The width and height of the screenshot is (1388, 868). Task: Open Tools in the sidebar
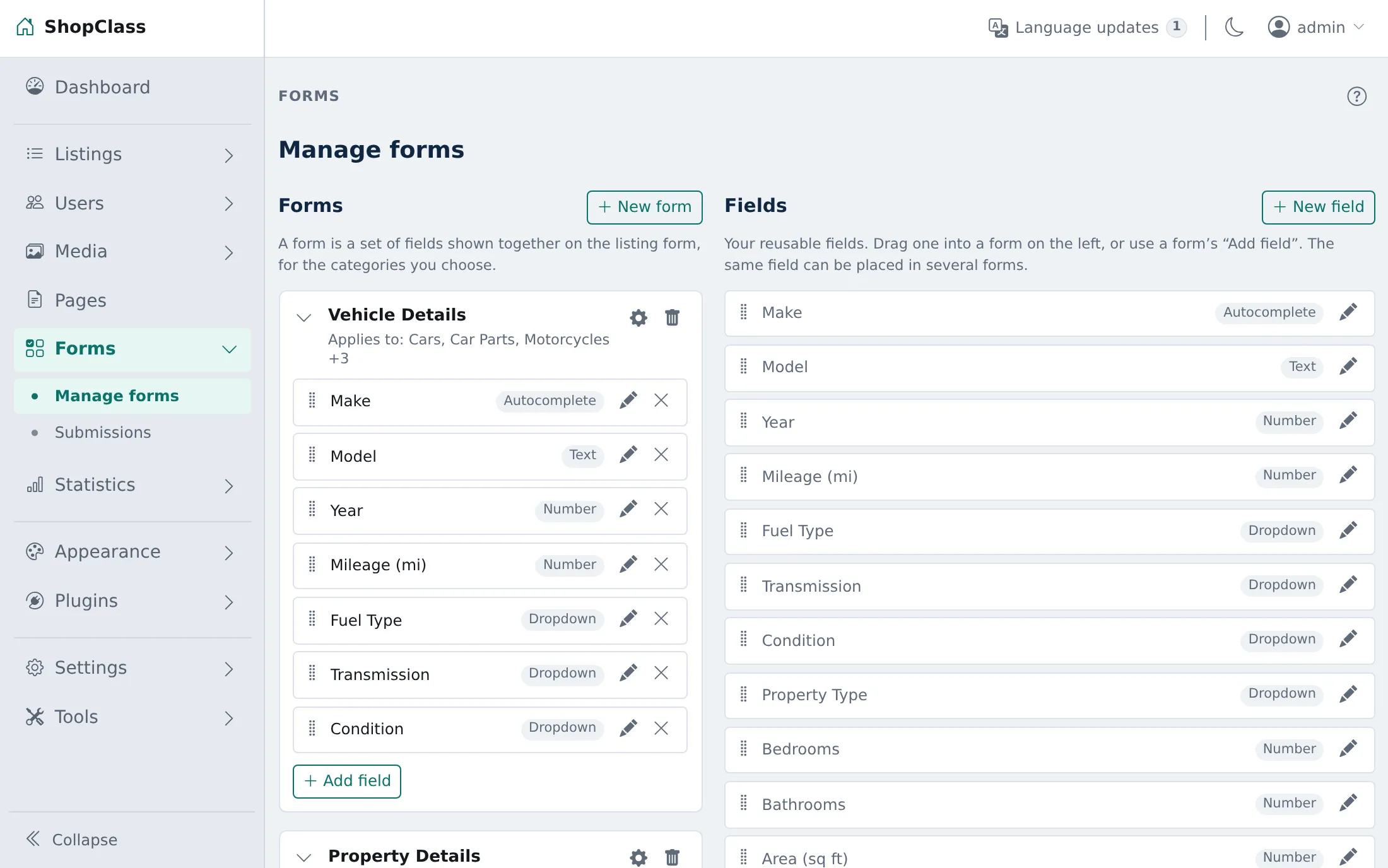tap(132, 717)
